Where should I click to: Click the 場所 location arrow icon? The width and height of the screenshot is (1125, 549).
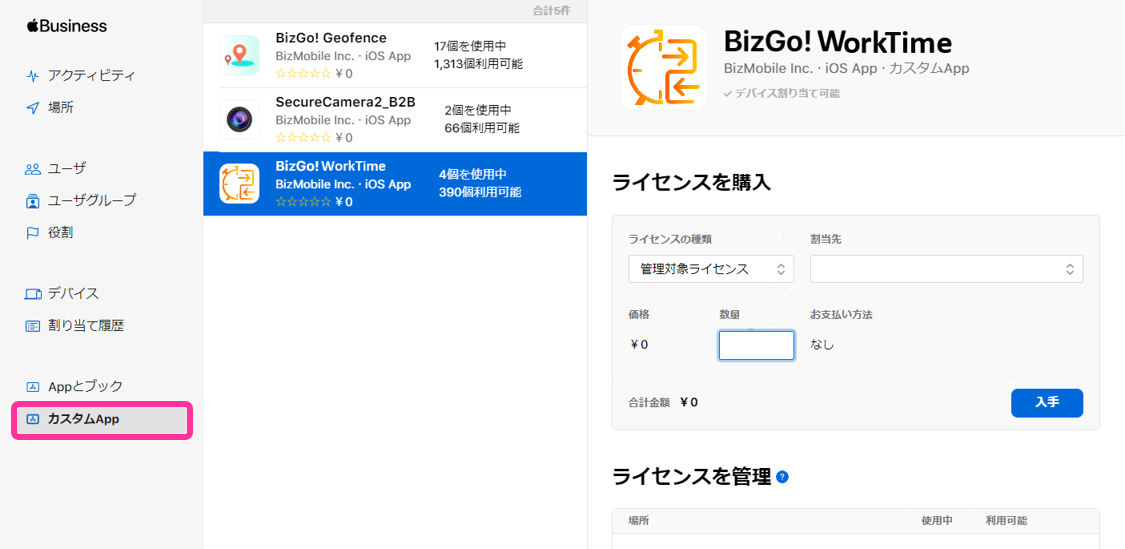(33, 108)
